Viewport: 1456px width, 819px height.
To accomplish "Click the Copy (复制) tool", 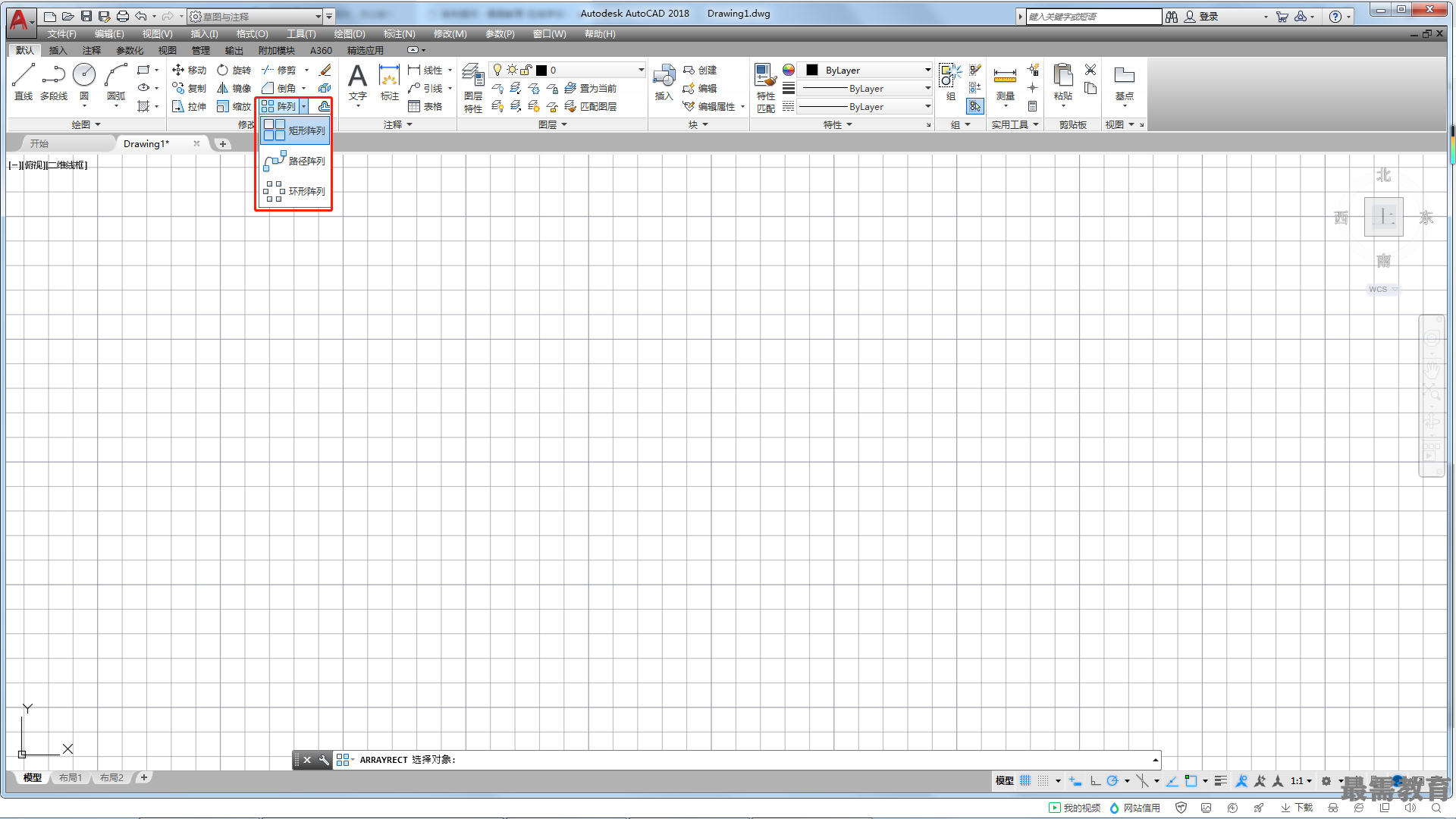I will click(189, 88).
